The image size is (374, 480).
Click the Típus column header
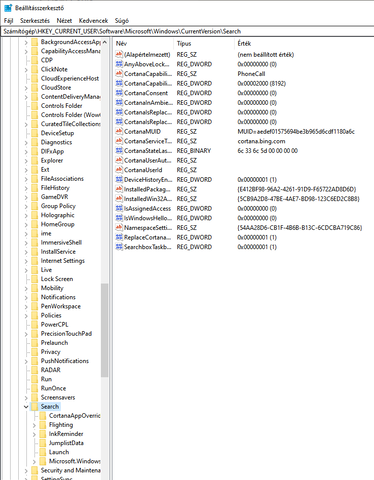[204, 43]
